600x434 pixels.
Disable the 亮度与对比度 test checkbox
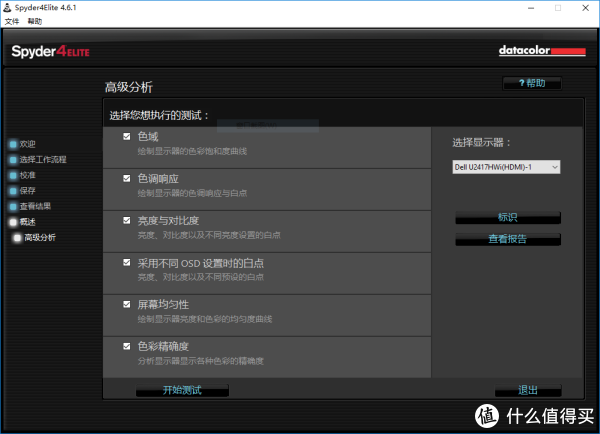126,220
